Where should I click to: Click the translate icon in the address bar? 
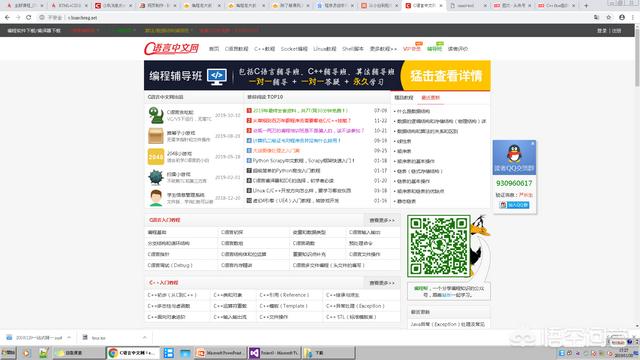[x=596, y=18]
